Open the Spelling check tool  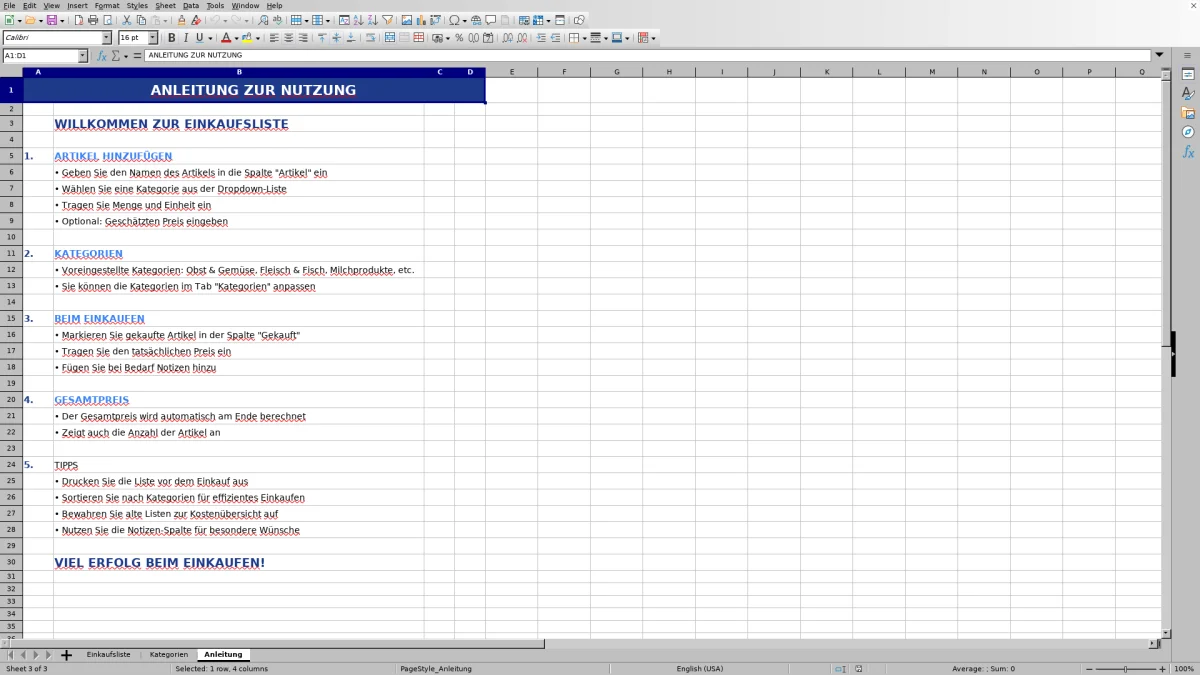coord(278,18)
